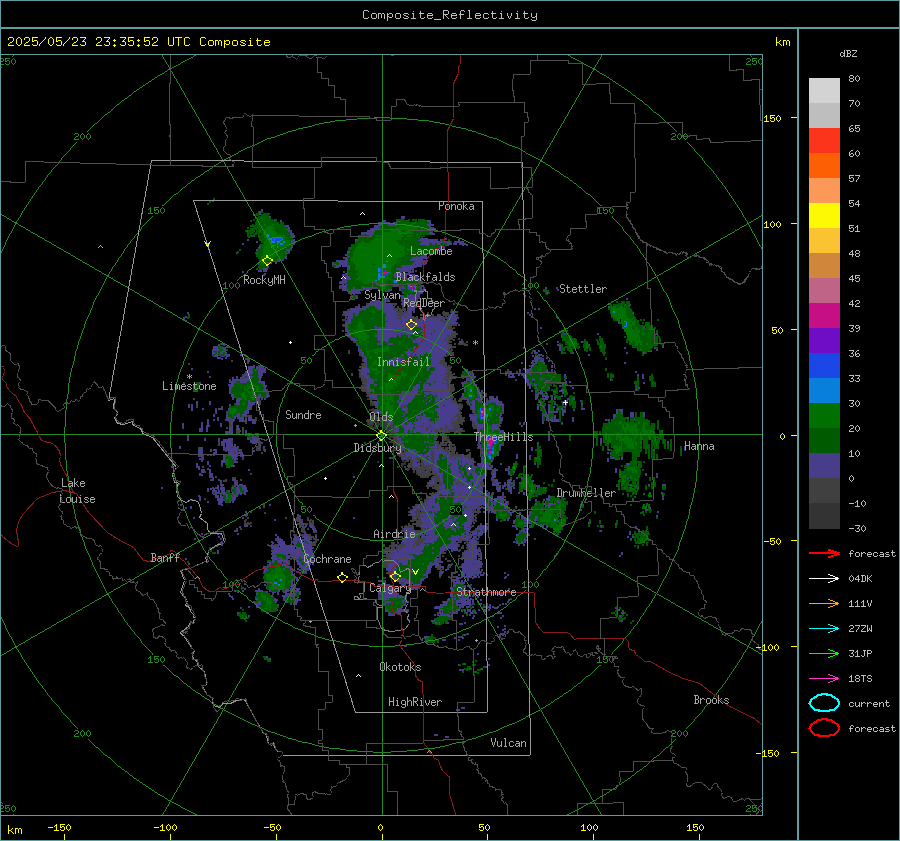Click the Banff label
This screenshot has width=900, height=841.
[x=165, y=557]
